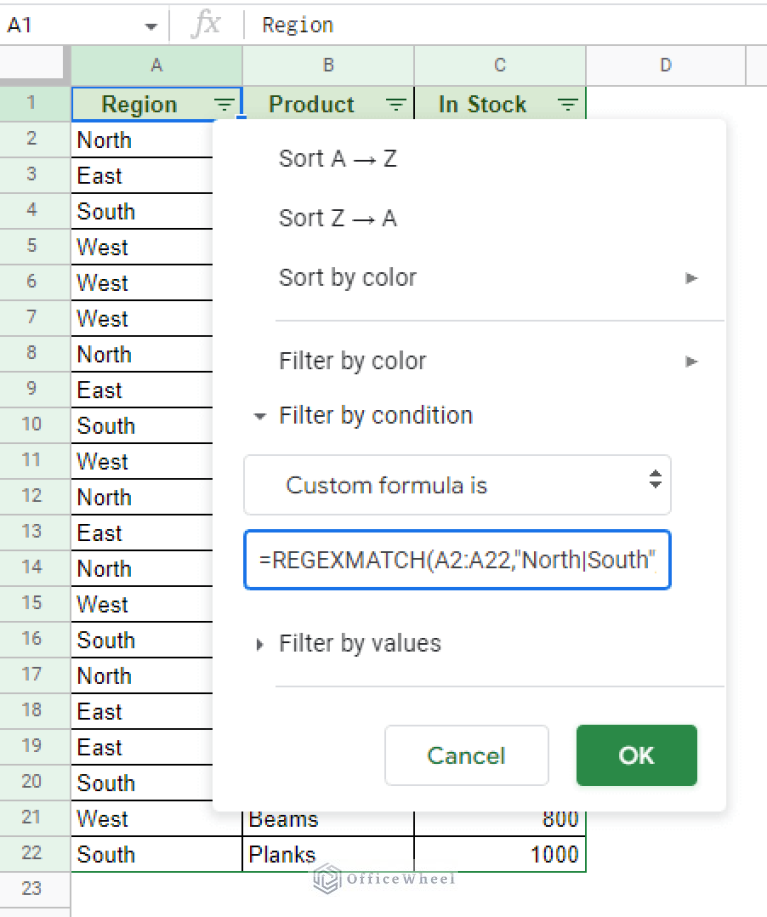Screen dimensions: 767x917
Task: Select Sort A to Z
Action: pos(338,158)
